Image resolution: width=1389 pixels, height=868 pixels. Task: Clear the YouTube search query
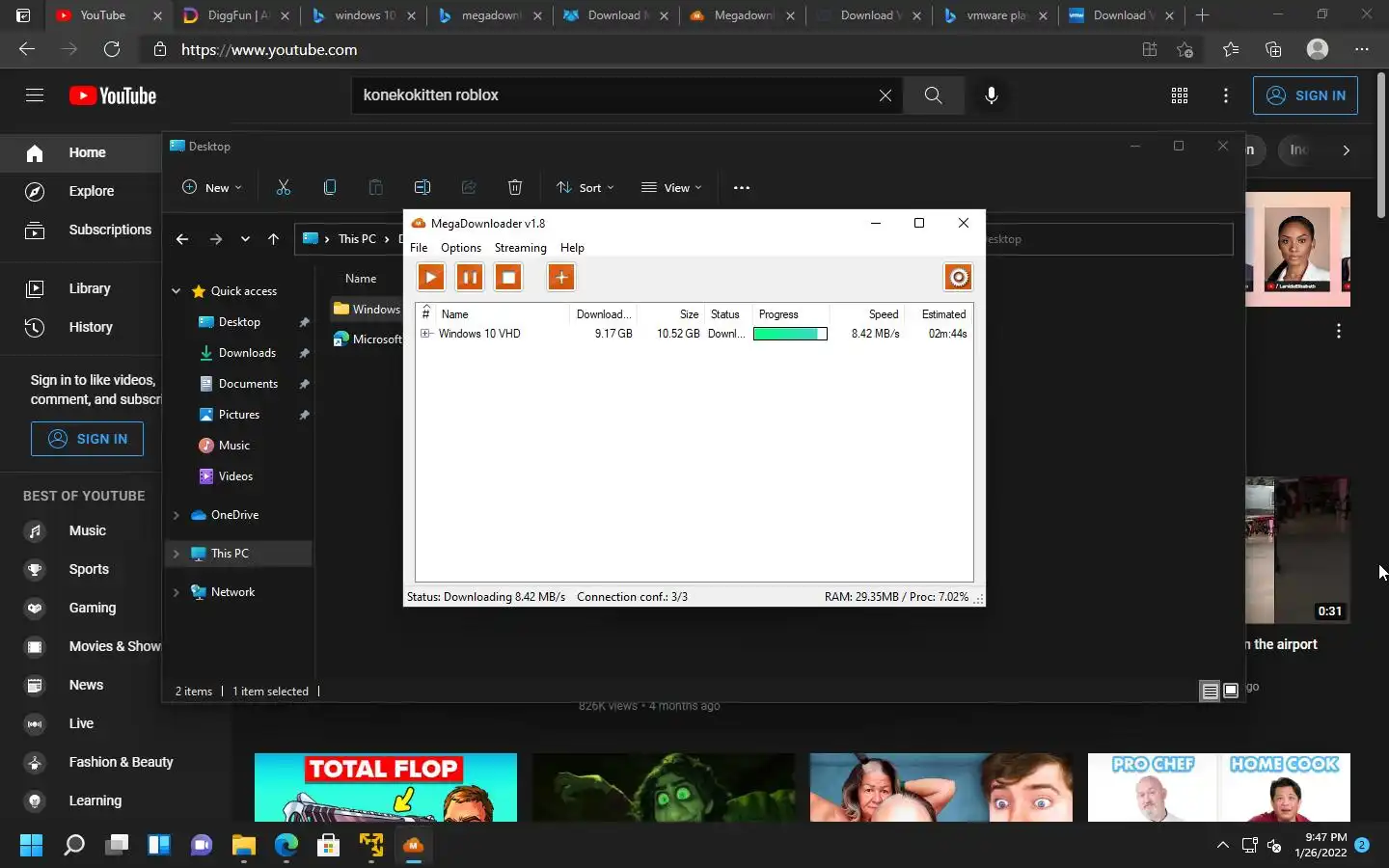(x=885, y=95)
